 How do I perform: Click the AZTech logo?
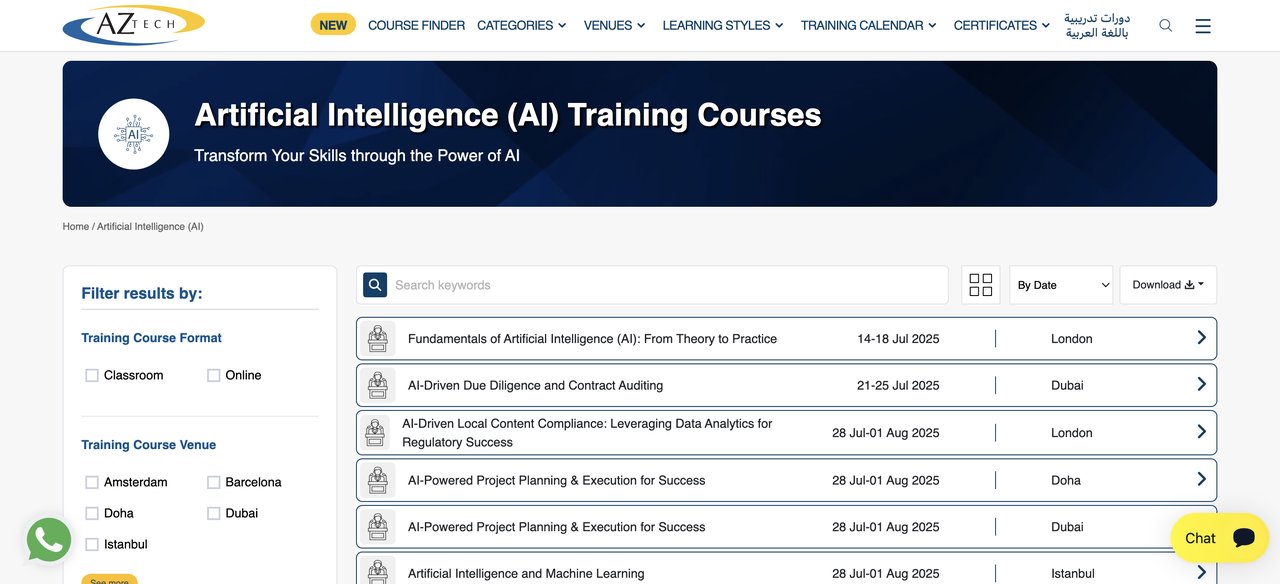[133, 25]
